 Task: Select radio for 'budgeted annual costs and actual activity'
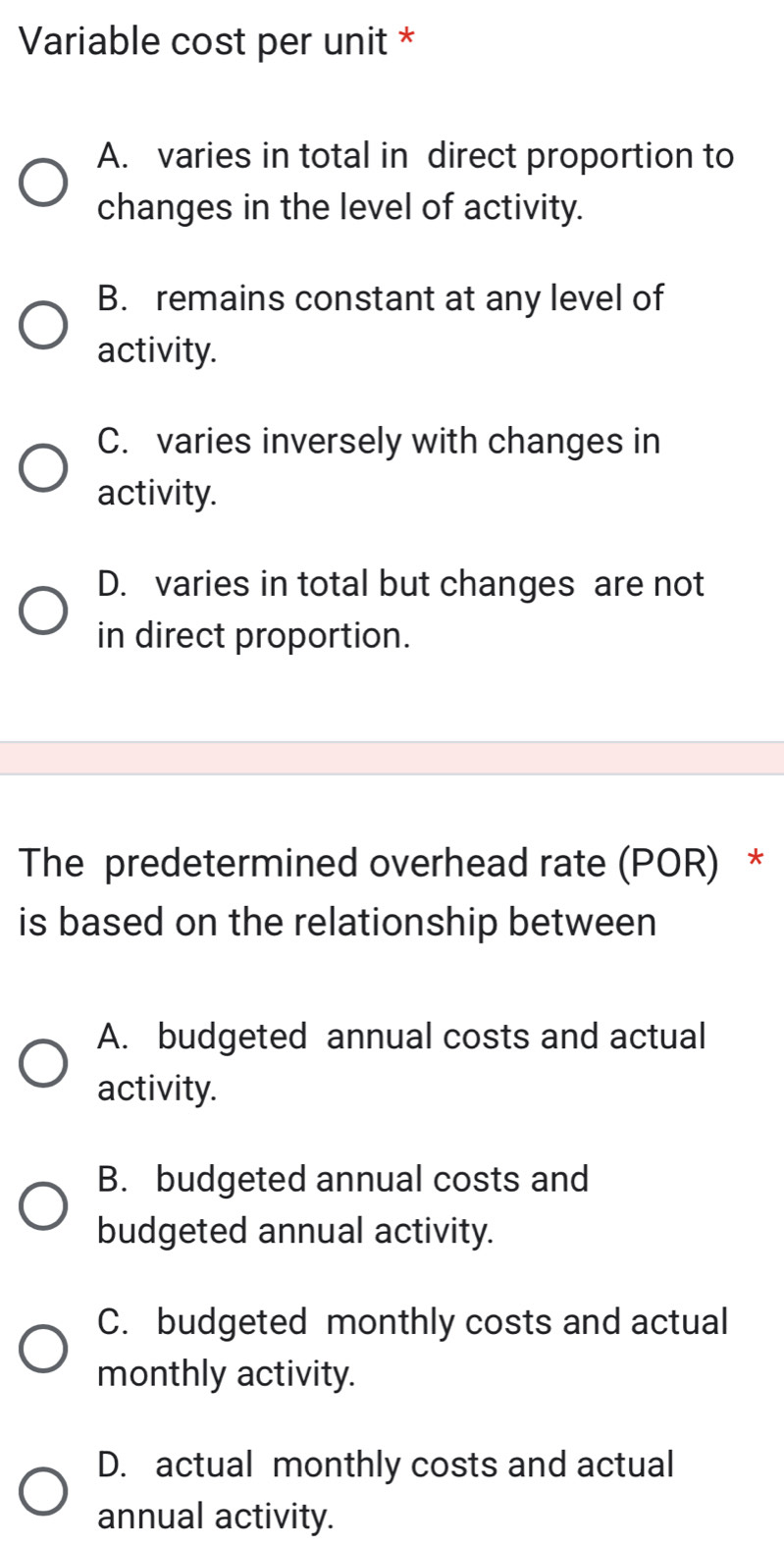[x=45, y=1063]
